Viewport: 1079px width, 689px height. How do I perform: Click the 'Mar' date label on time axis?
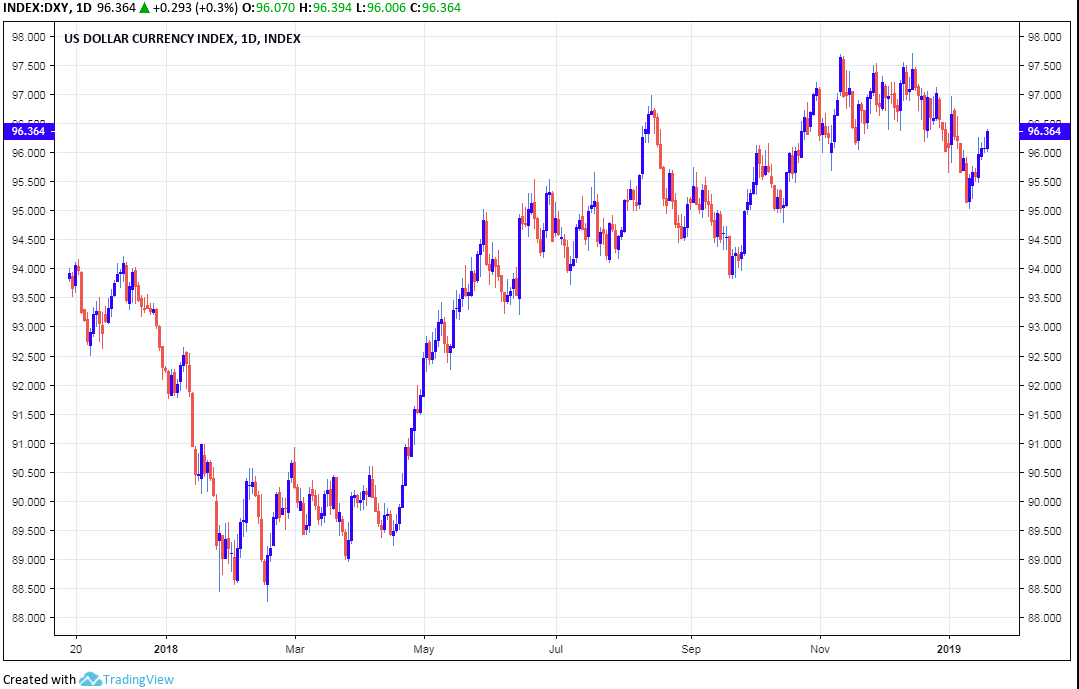[295, 647]
